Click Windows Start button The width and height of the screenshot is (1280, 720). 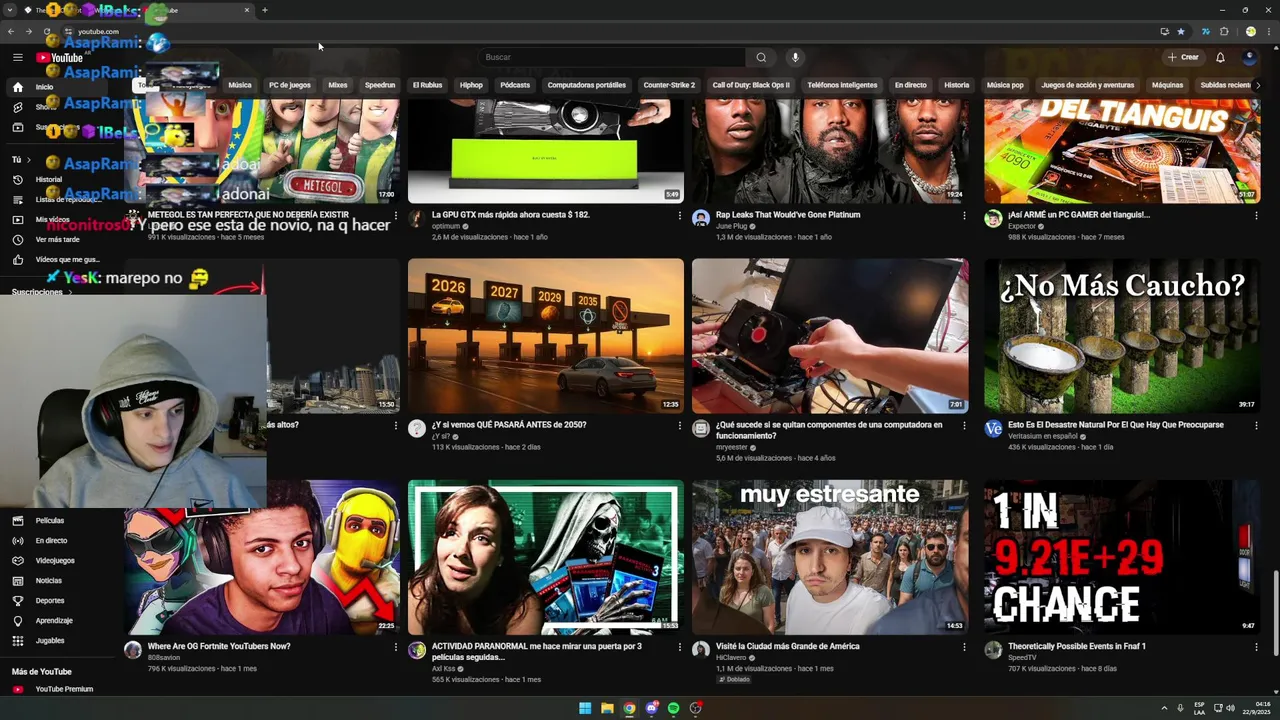(585, 708)
